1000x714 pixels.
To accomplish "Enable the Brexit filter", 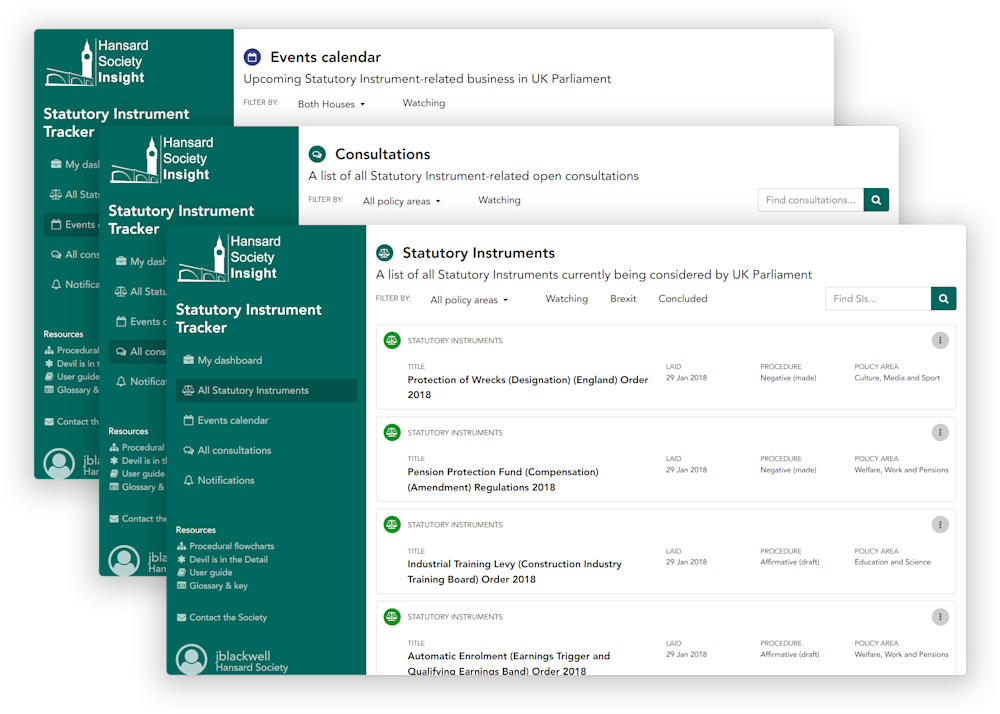I will [623, 298].
